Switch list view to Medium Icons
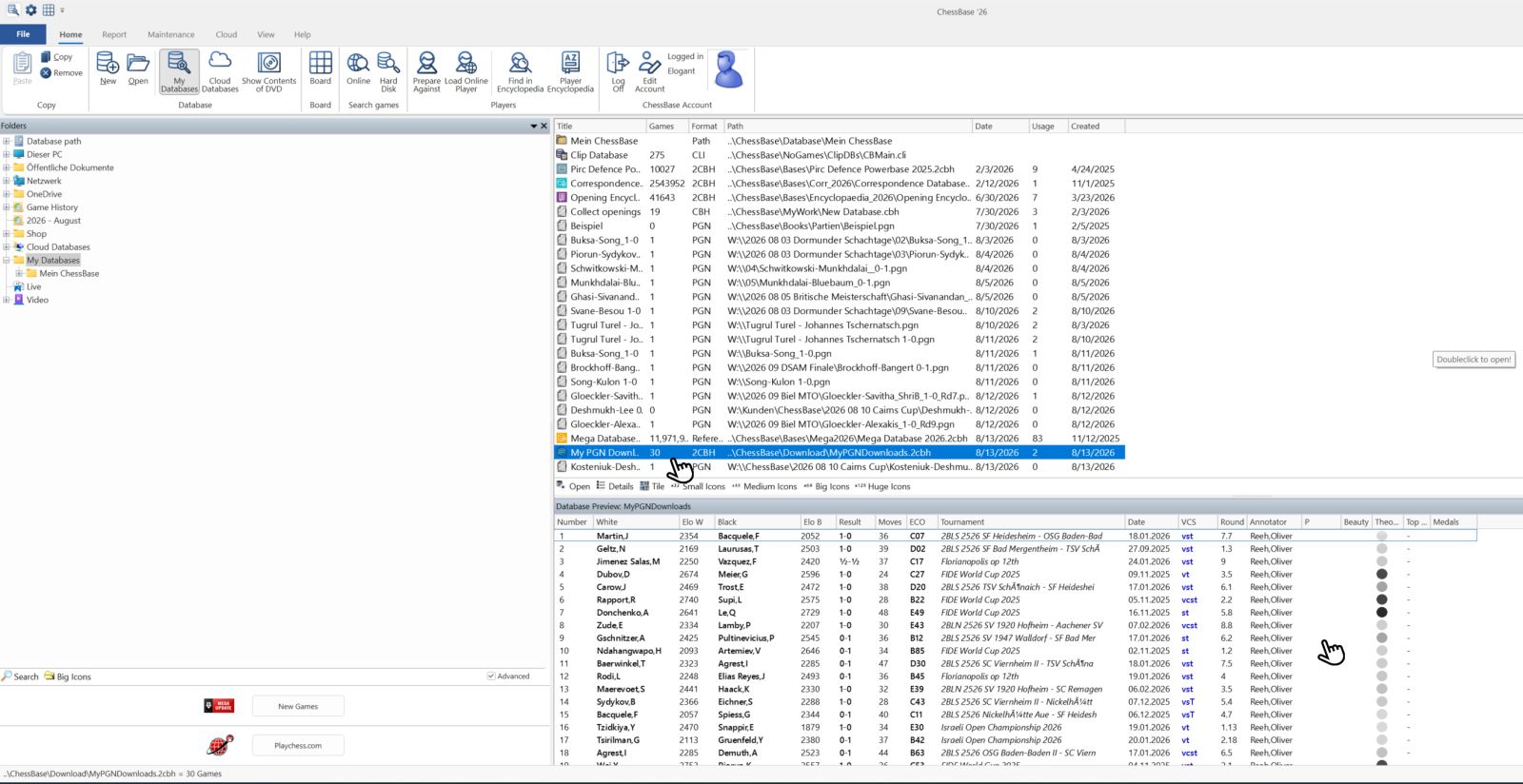This screenshot has width=1523, height=784. (x=764, y=486)
